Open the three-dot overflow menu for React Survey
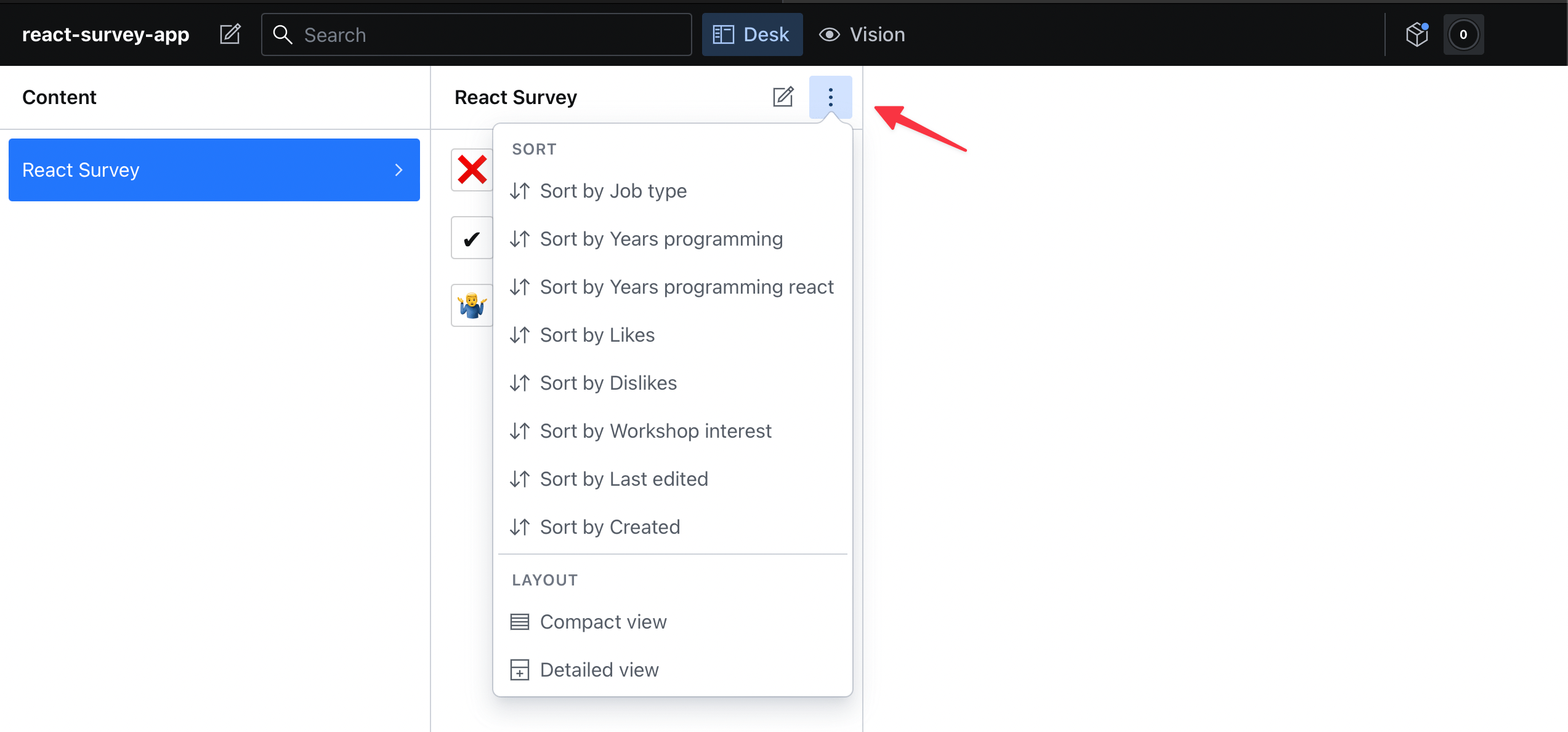Screen dimensions: 1568x732 point(830,97)
